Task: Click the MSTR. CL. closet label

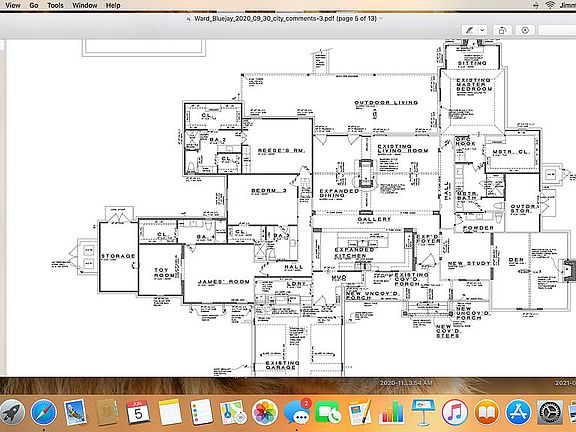Action: [511, 152]
